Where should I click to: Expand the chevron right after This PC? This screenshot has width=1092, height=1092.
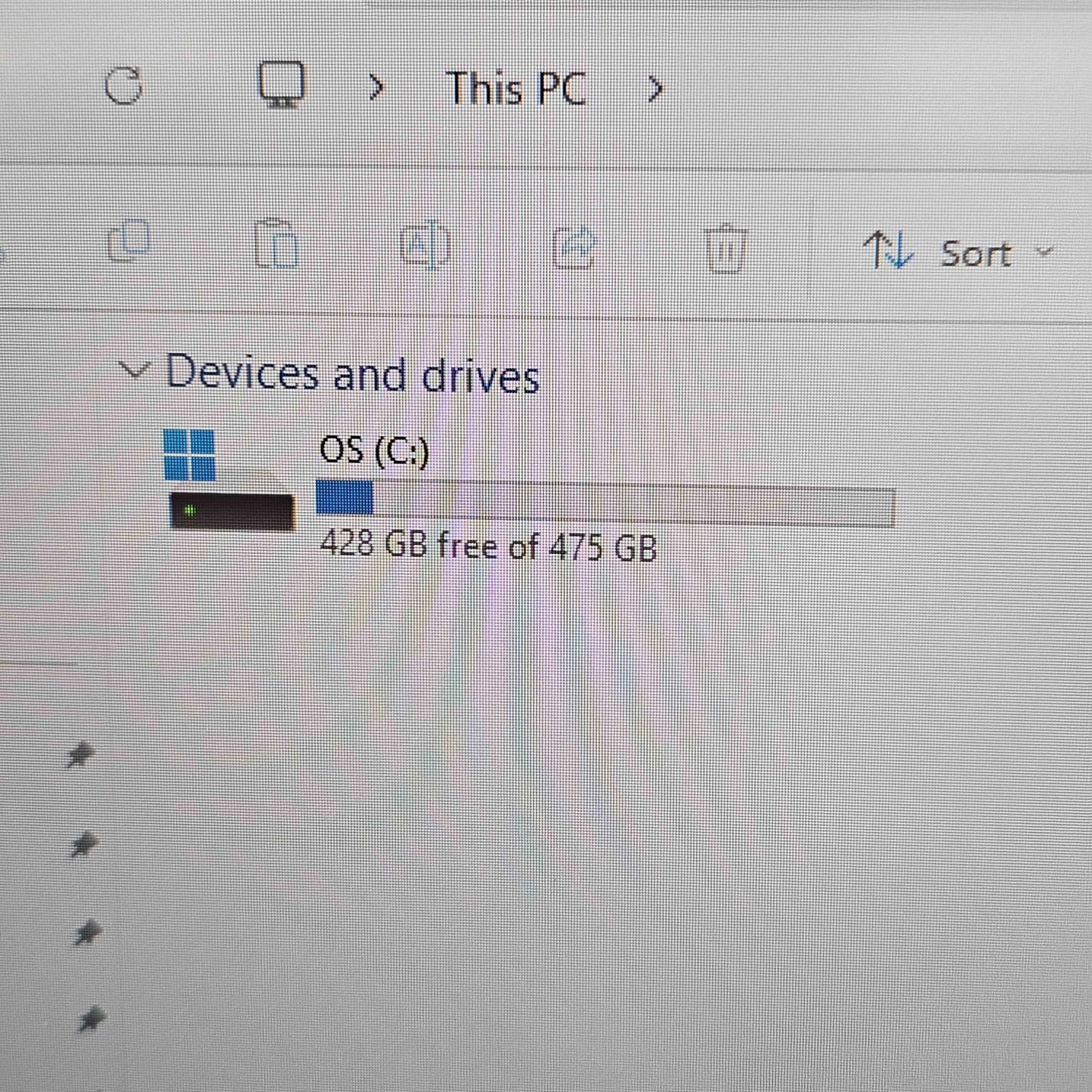point(655,90)
